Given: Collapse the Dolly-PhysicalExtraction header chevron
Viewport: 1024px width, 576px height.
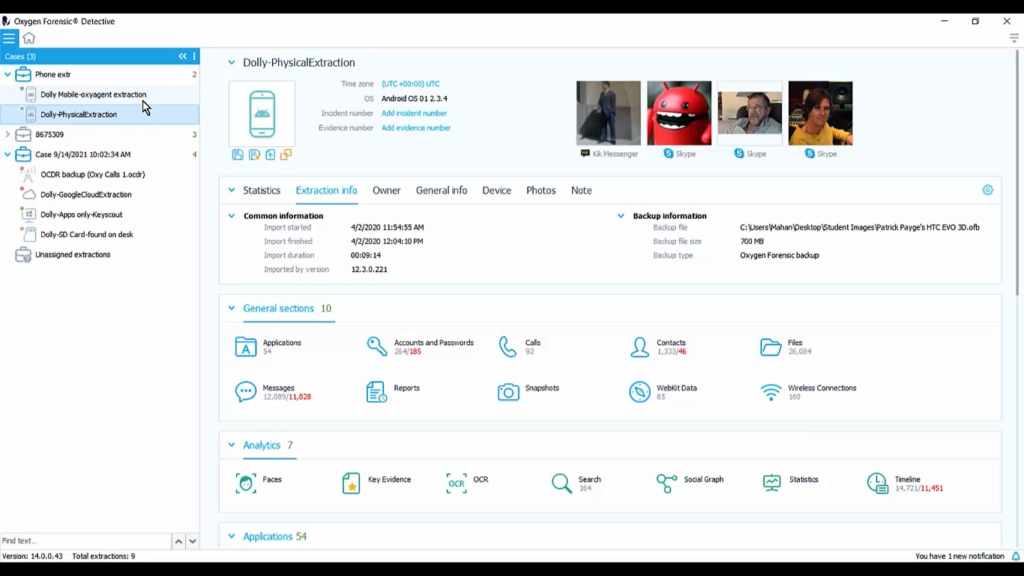Looking at the screenshot, I should [231, 63].
